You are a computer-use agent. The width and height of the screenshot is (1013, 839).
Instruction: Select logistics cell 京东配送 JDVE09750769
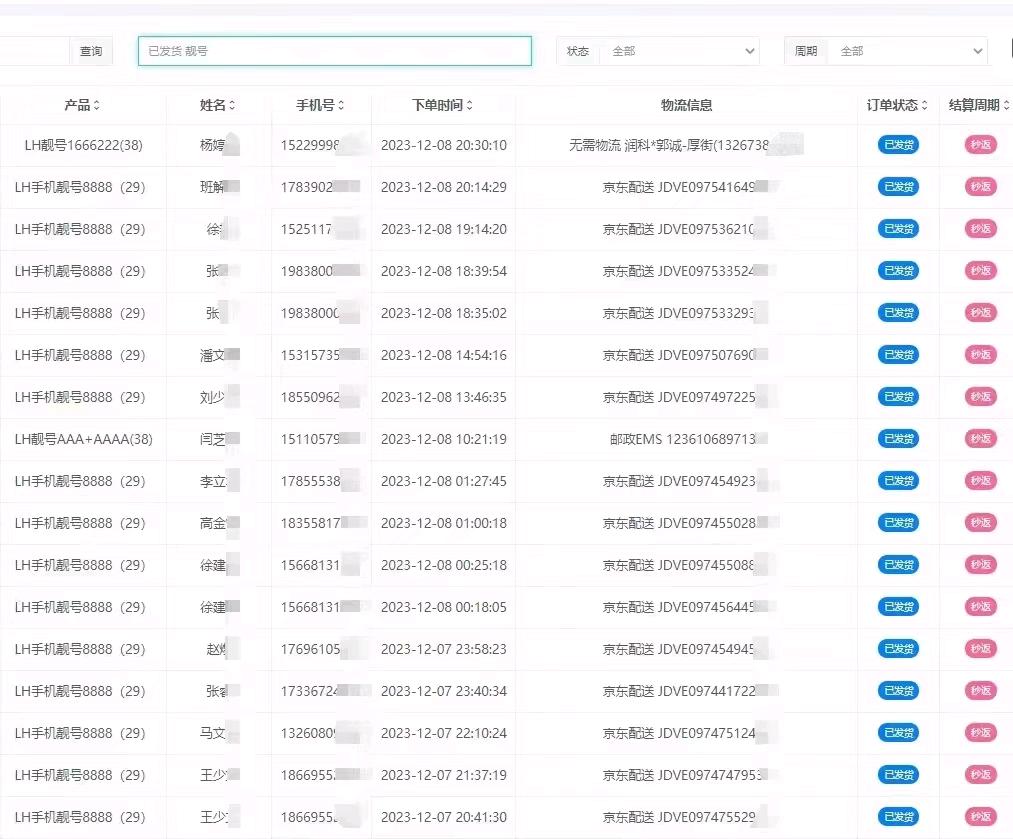[x=686, y=355]
